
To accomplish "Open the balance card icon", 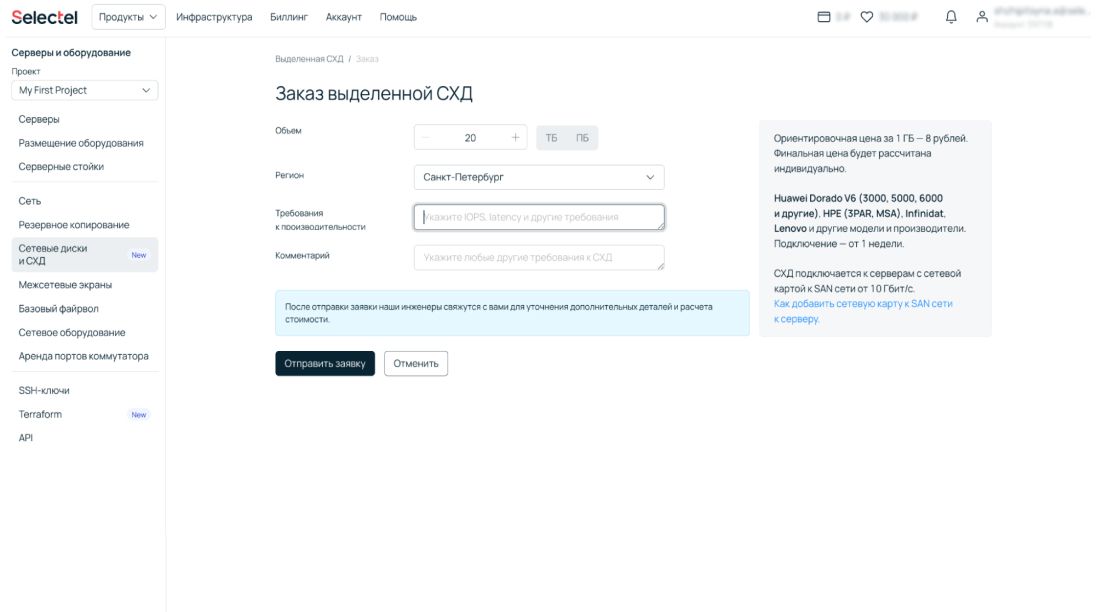I will [824, 17].
